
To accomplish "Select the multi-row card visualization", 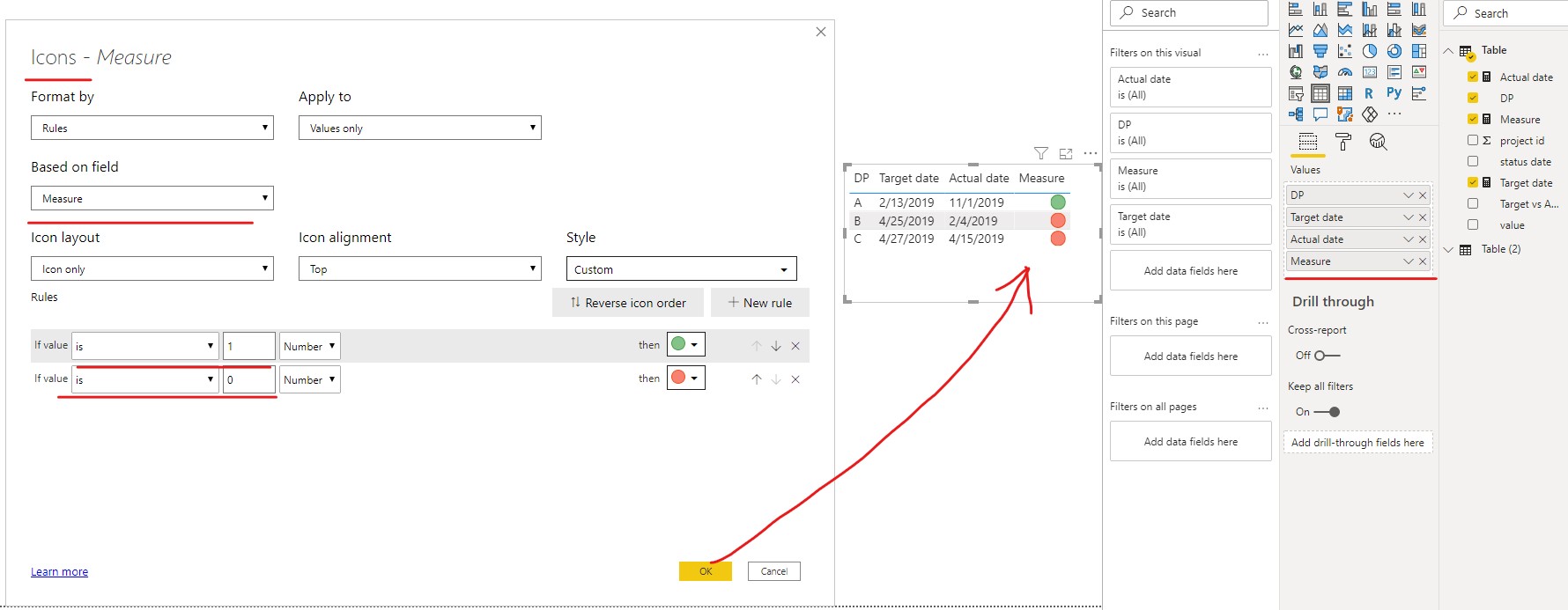I will click(1394, 72).
